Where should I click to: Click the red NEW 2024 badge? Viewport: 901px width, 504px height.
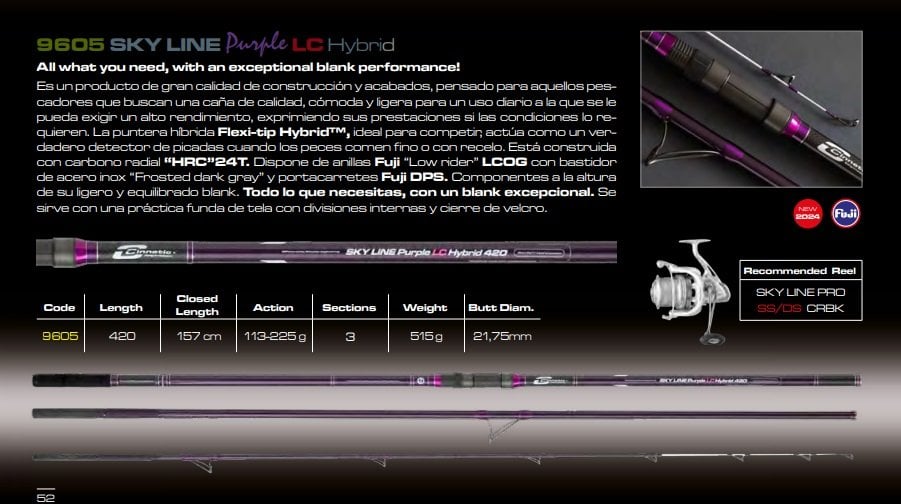tap(807, 214)
